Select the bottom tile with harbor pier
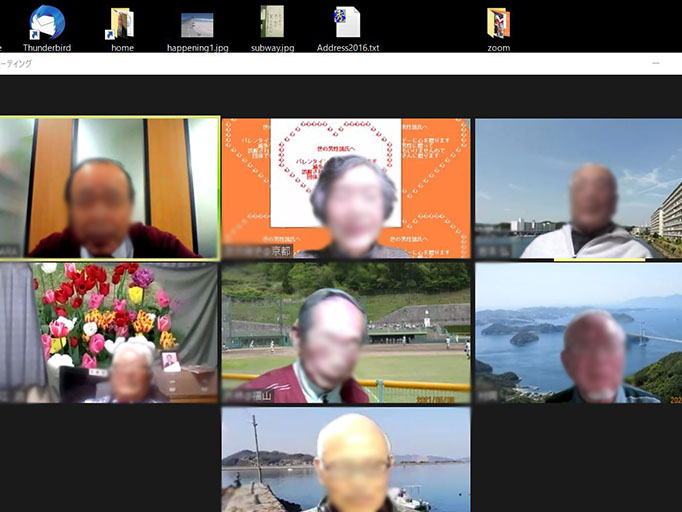 click(x=345, y=460)
